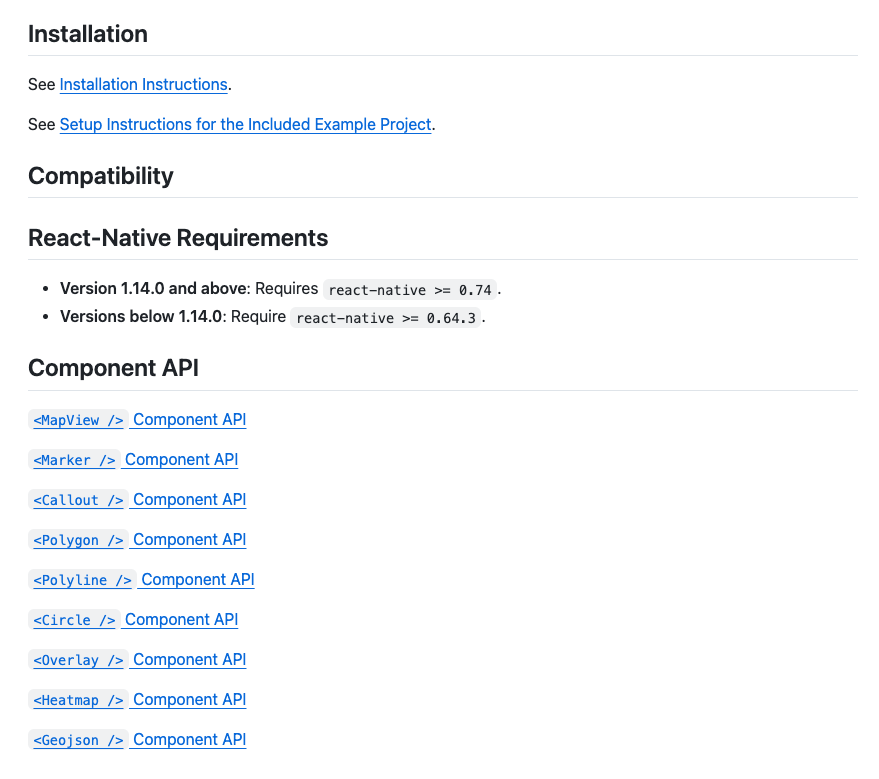Open Setup Instructions for the Included Example Project
879x779 pixels.
(x=245, y=125)
